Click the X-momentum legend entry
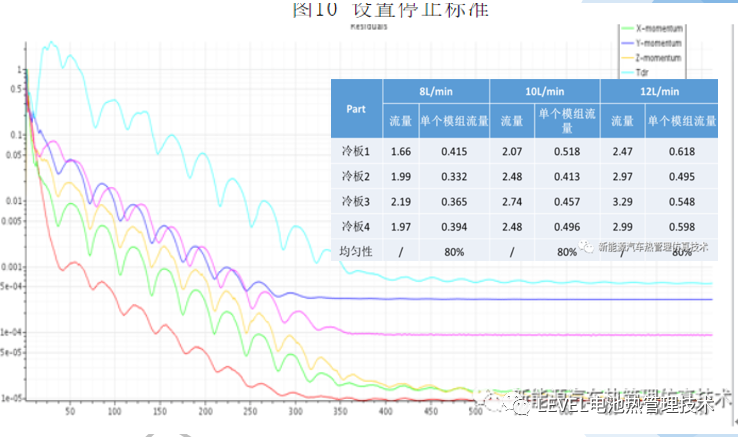The width and height of the screenshot is (738, 437). (652, 29)
